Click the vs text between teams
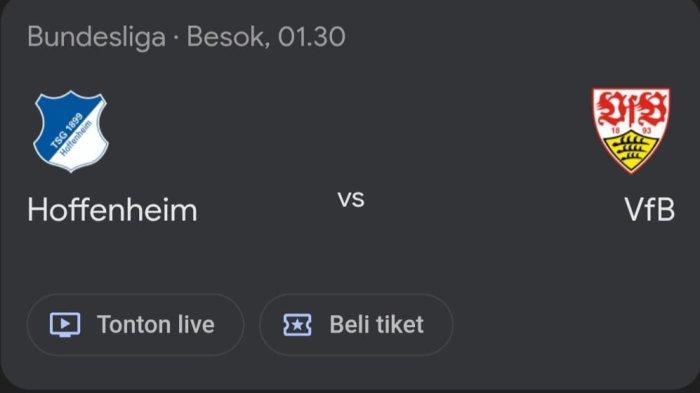This screenshot has width=700, height=393. [x=351, y=199]
